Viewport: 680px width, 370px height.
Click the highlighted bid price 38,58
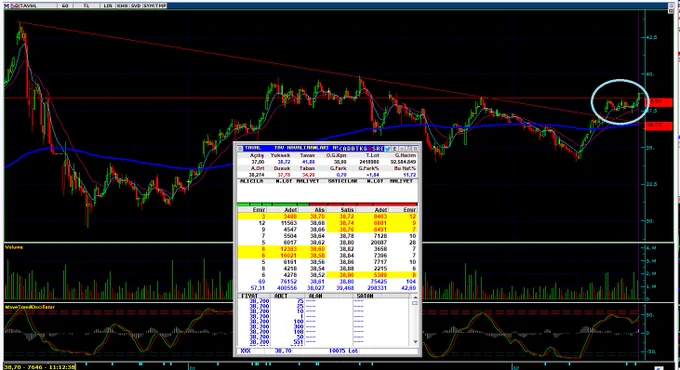tap(318, 255)
